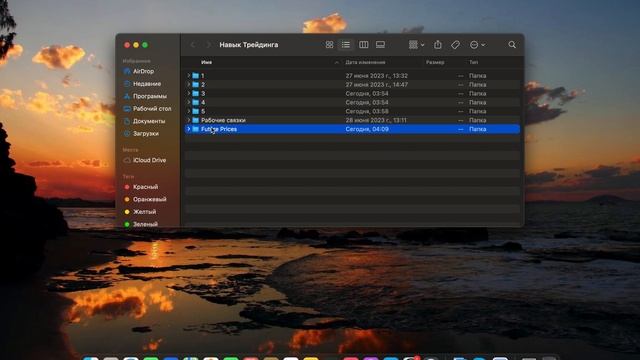This screenshot has height=360, width=640.
Task: Select the Рабочие связки folder
Action: tap(352, 120)
